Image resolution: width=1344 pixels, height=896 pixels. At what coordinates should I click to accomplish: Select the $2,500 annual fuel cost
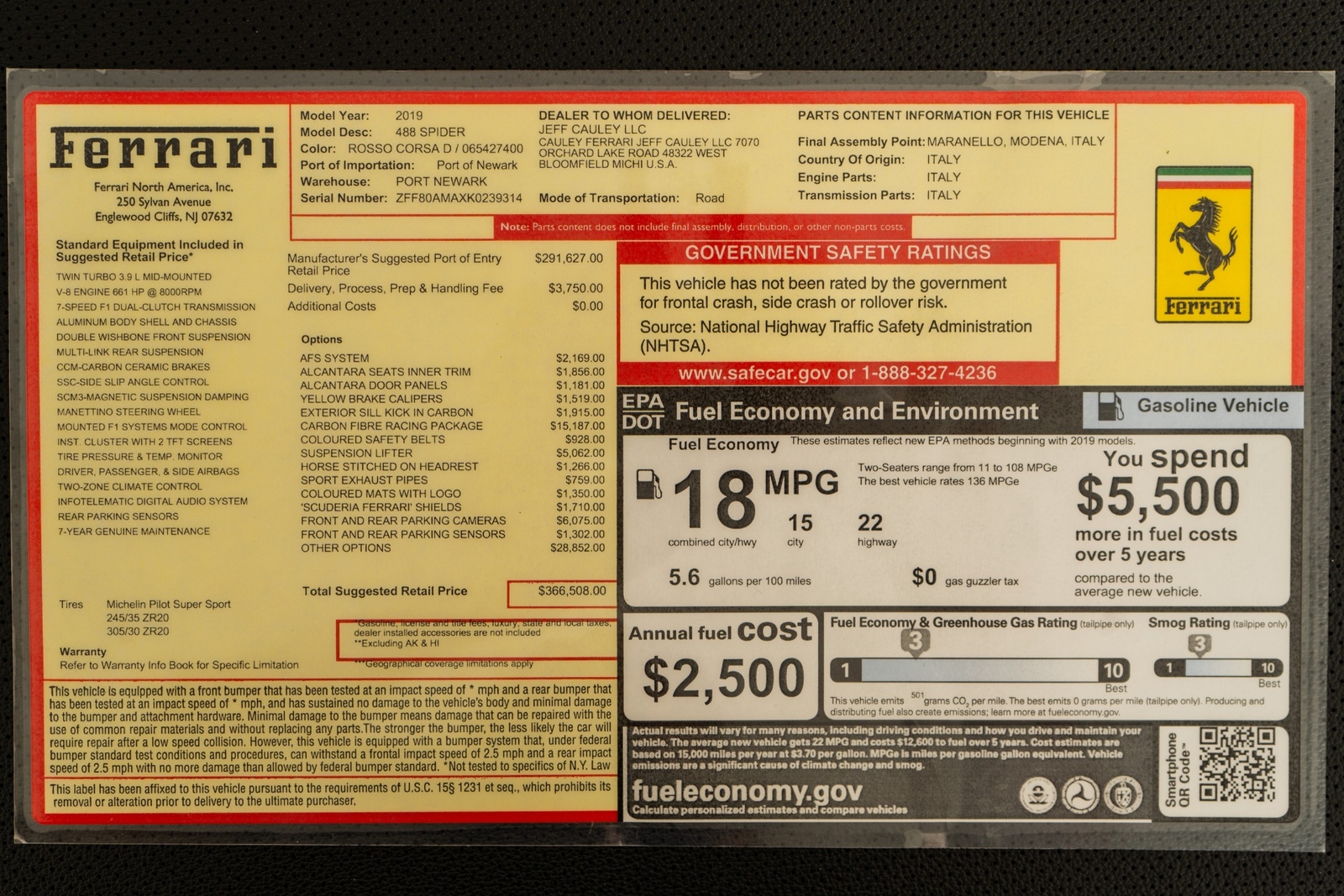click(724, 679)
